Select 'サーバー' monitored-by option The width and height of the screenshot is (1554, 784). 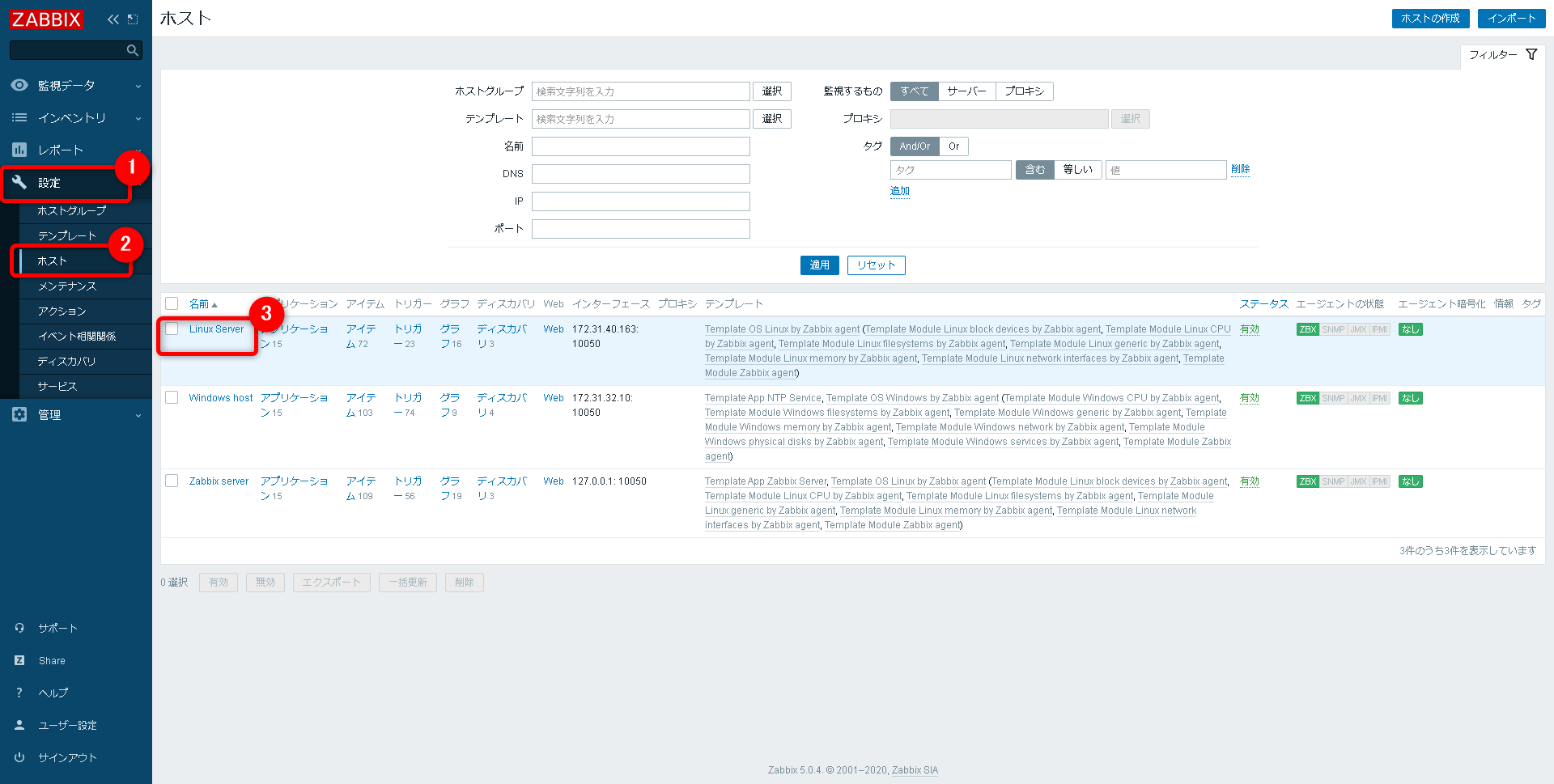pyautogui.click(x=967, y=91)
